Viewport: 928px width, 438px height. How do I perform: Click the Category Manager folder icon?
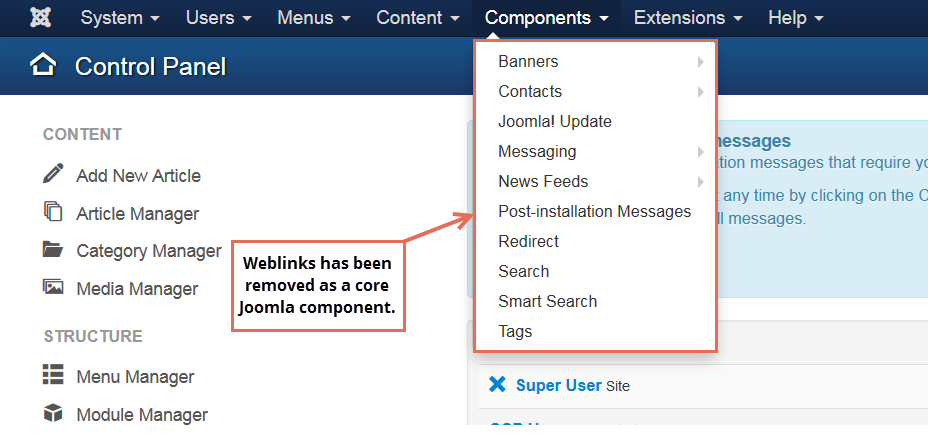click(x=53, y=249)
